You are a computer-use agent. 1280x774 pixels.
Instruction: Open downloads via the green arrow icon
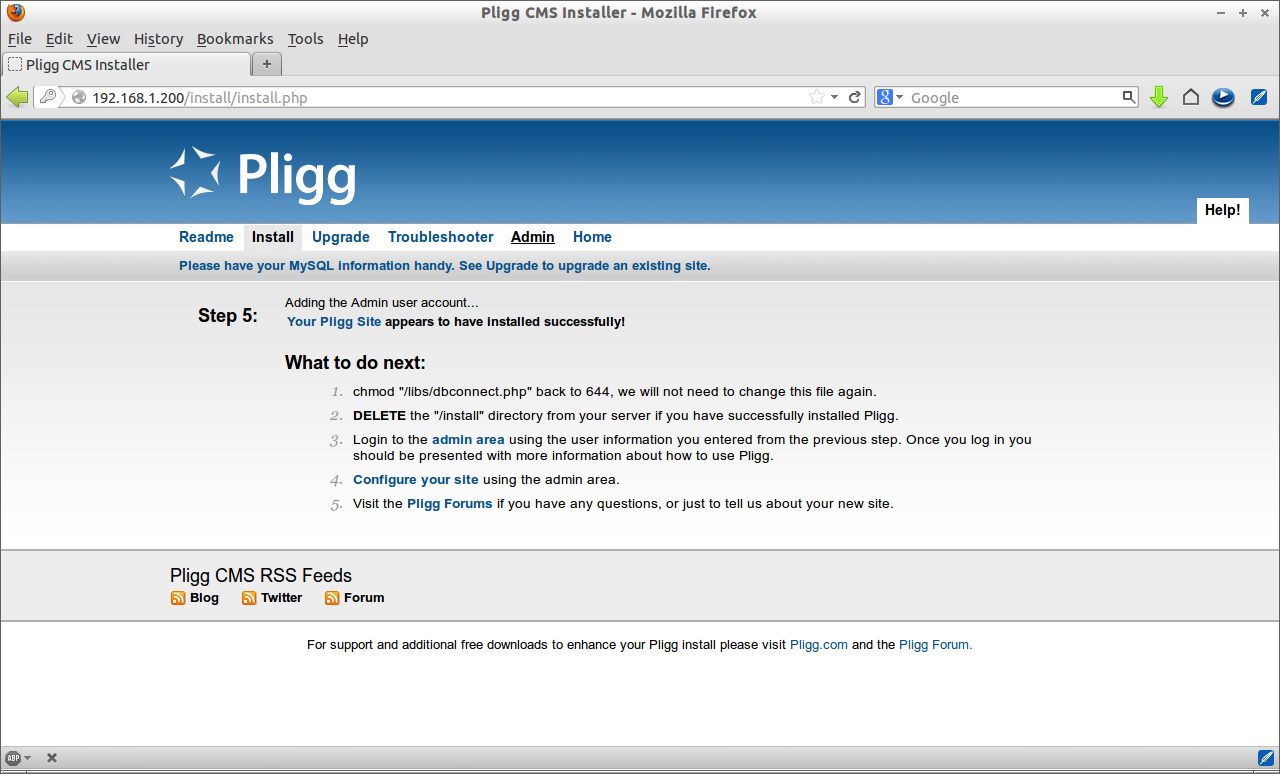(x=1159, y=97)
